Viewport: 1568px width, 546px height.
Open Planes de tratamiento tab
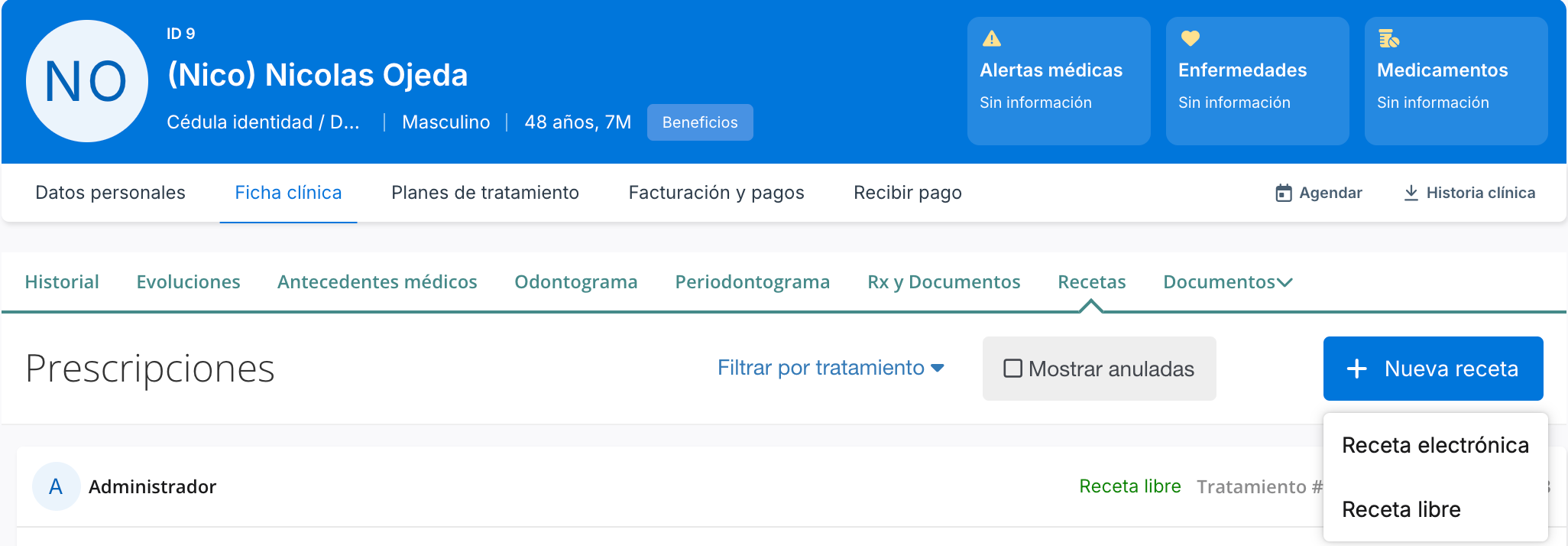click(485, 193)
